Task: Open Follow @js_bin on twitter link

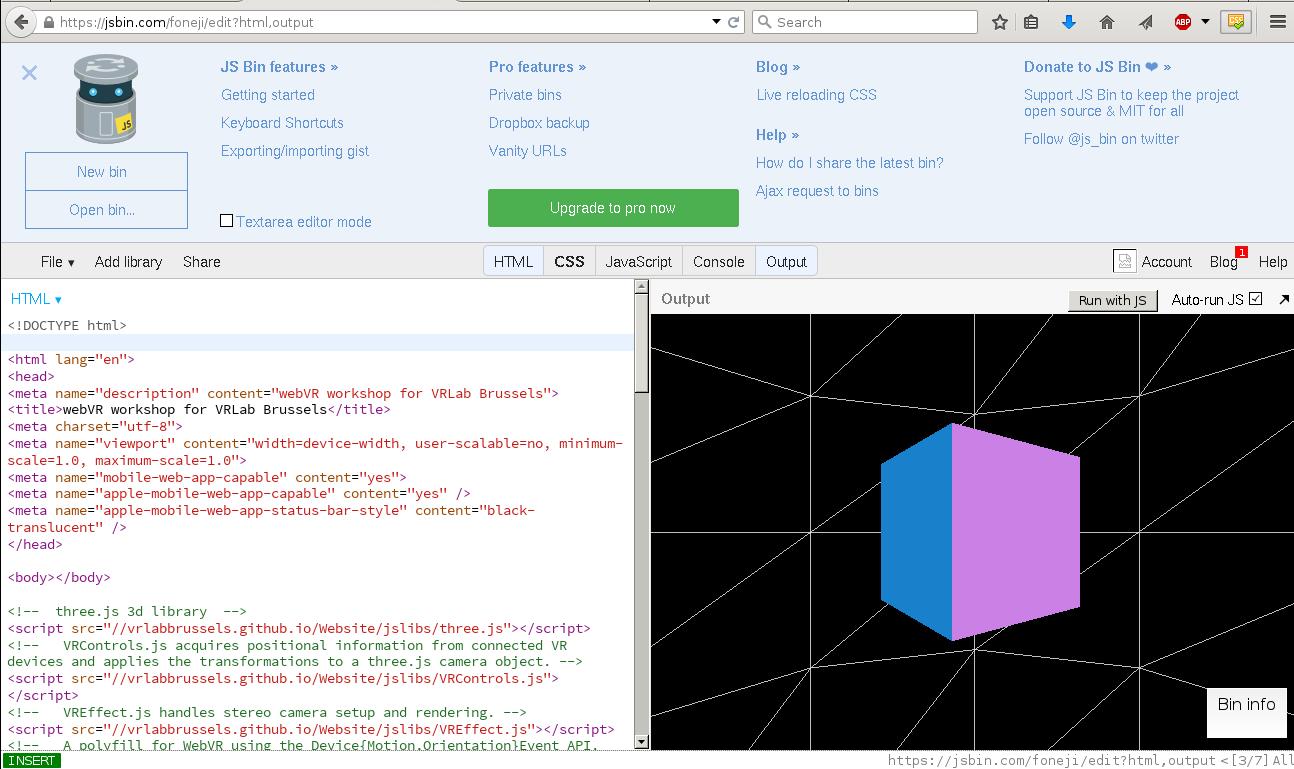Action: pos(1101,139)
